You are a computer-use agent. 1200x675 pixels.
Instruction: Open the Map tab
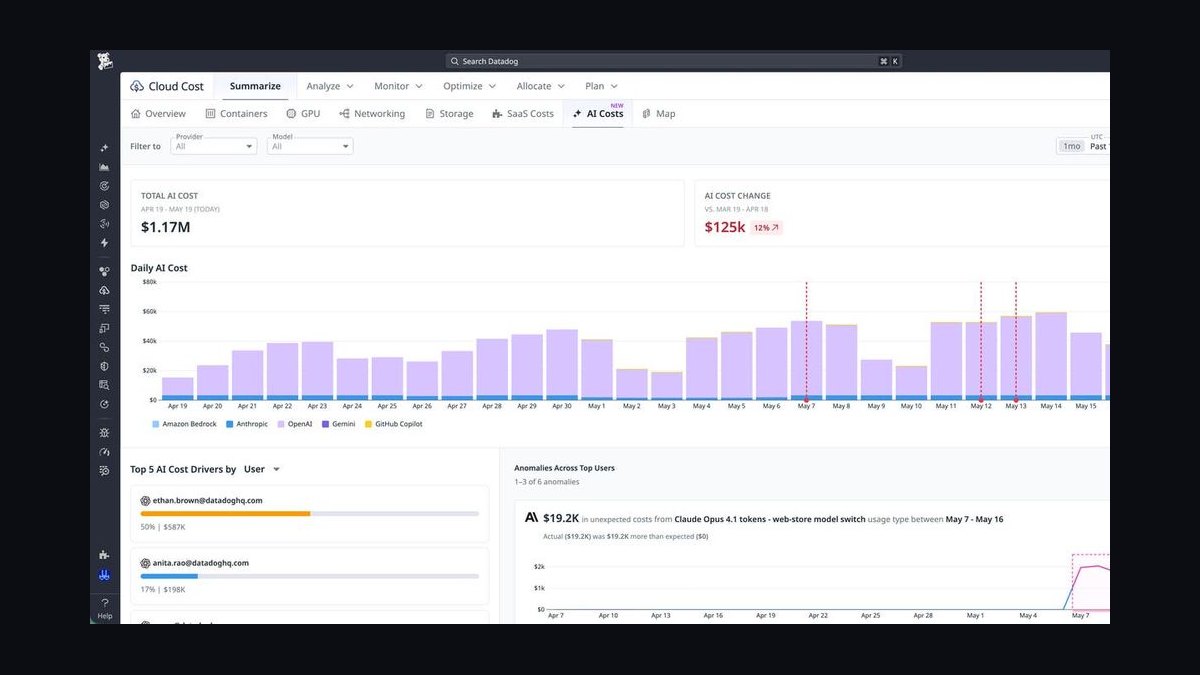[659, 114]
